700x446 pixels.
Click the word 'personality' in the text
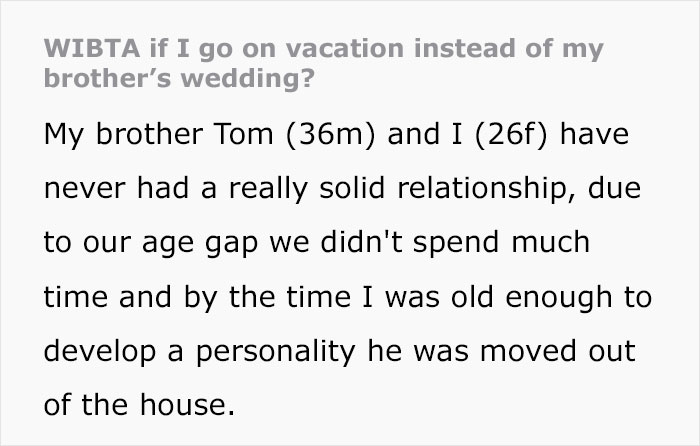point(275,352)
